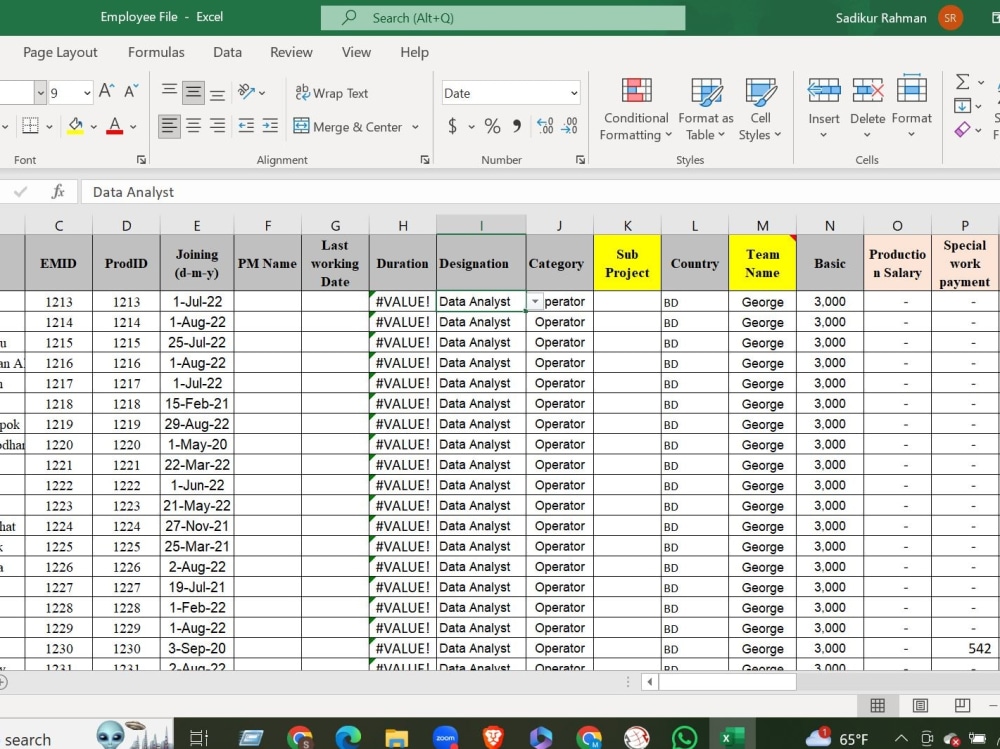This screenshot has height=749, width=1000.
Task: Click the Fill down icon
Action: 962,106
